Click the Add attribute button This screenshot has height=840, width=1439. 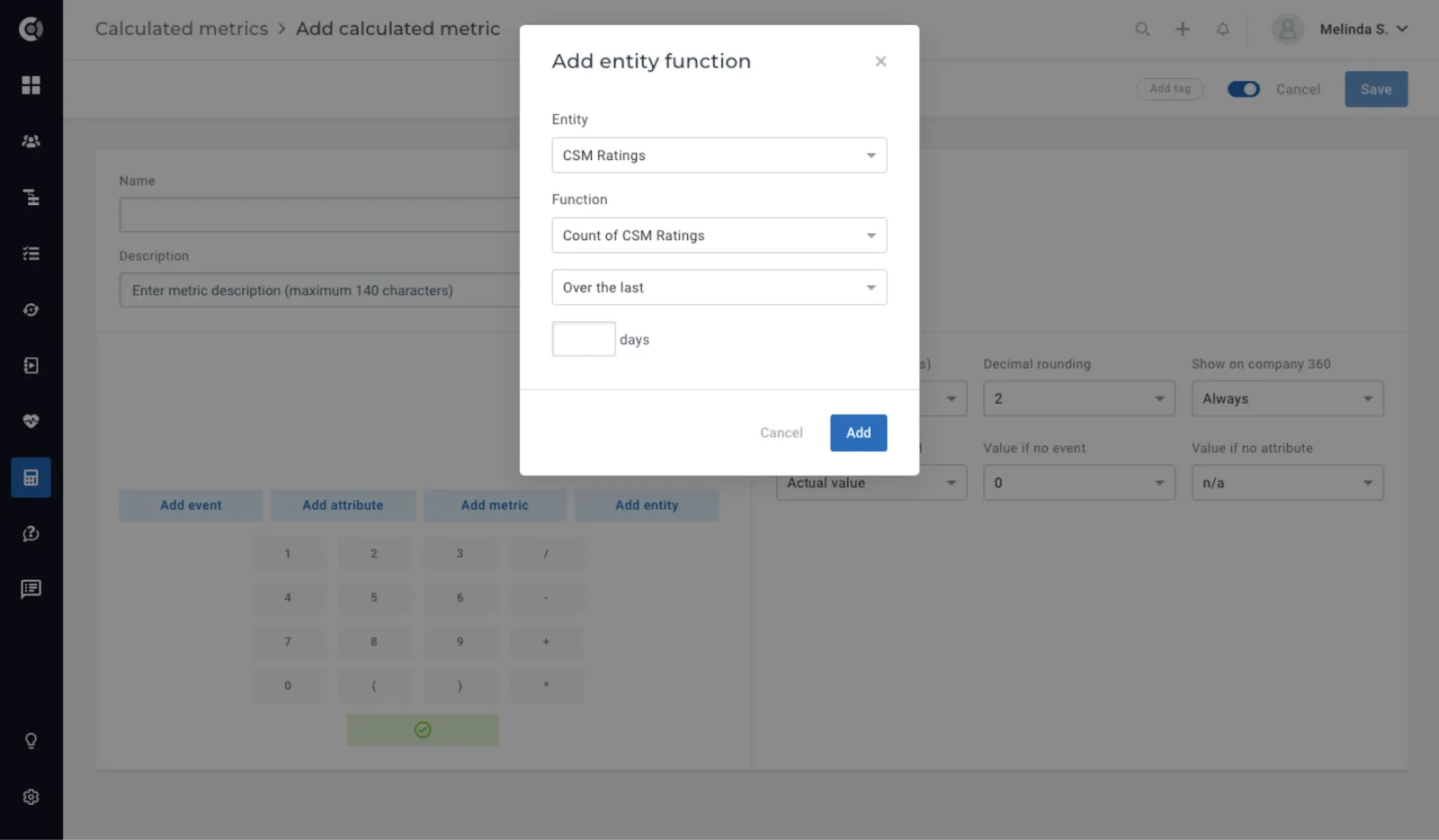(343, 505)
